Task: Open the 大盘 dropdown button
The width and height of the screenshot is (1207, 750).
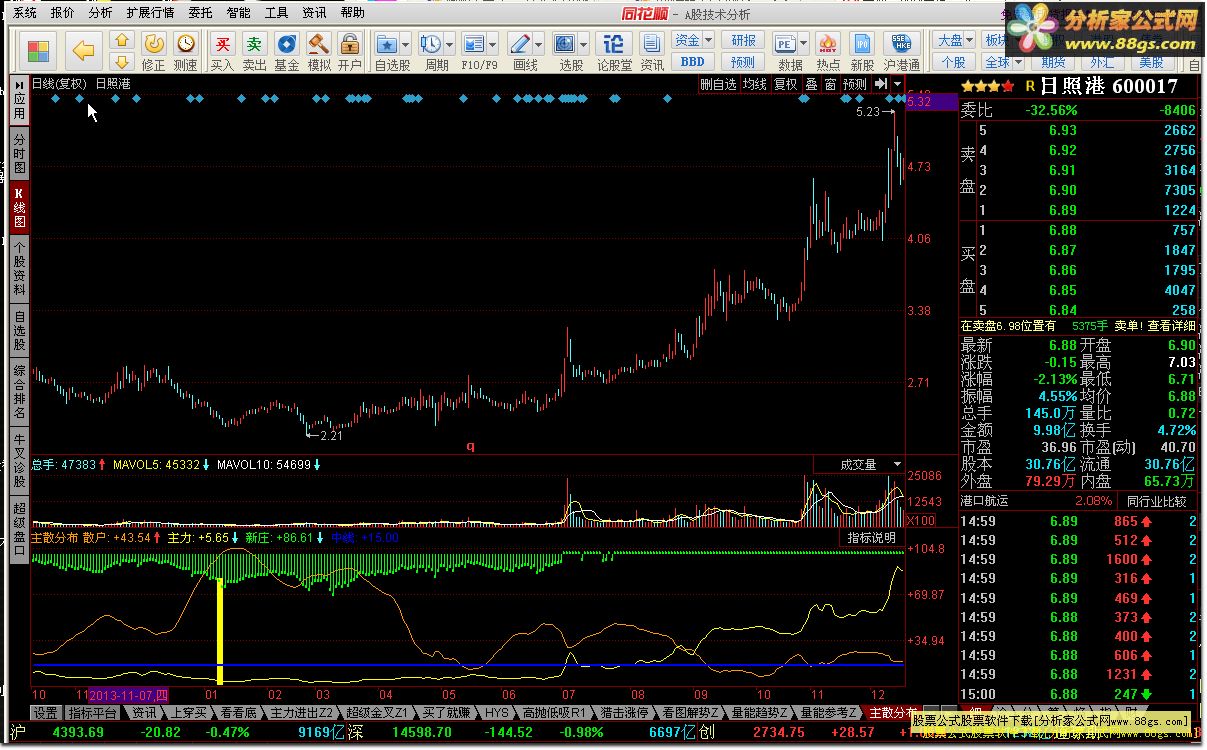Action: 955,40
